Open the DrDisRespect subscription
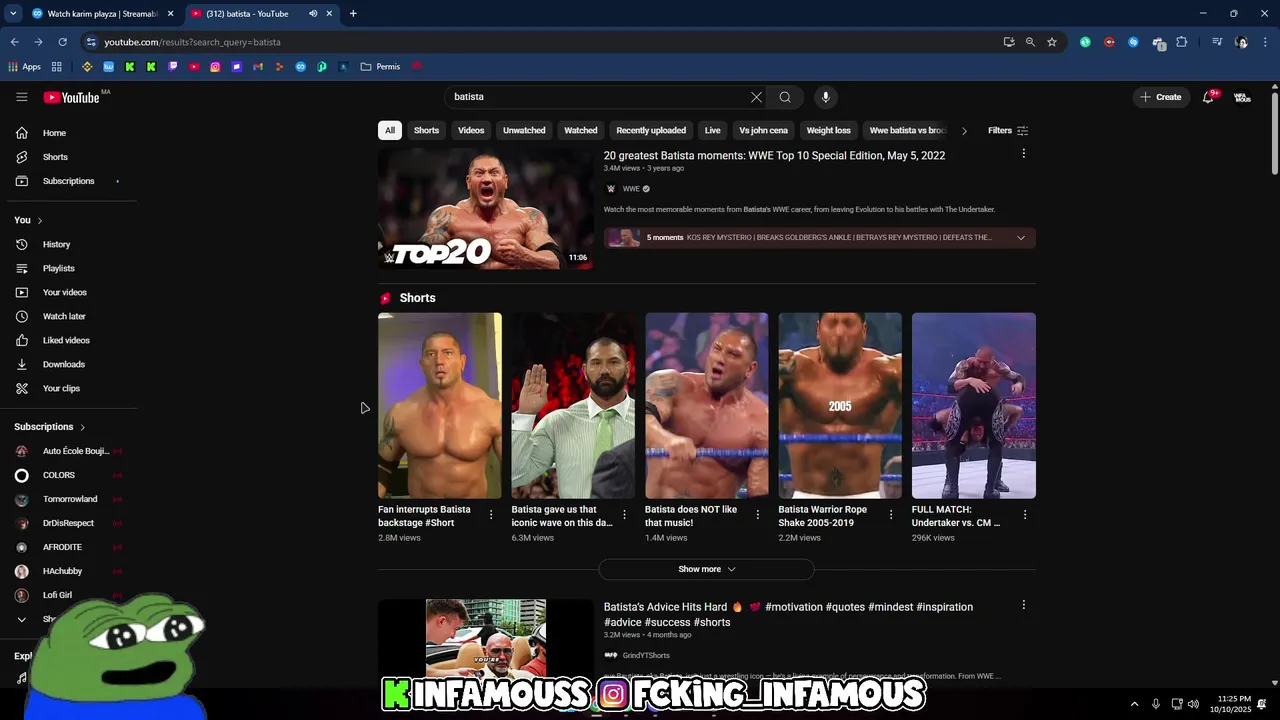 click(x=68, y=523)
